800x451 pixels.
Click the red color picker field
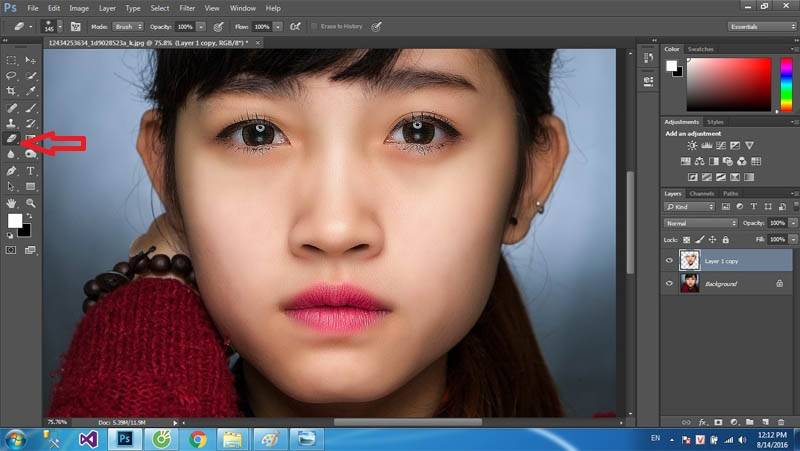pyautogui.click(x=729, y=84)
